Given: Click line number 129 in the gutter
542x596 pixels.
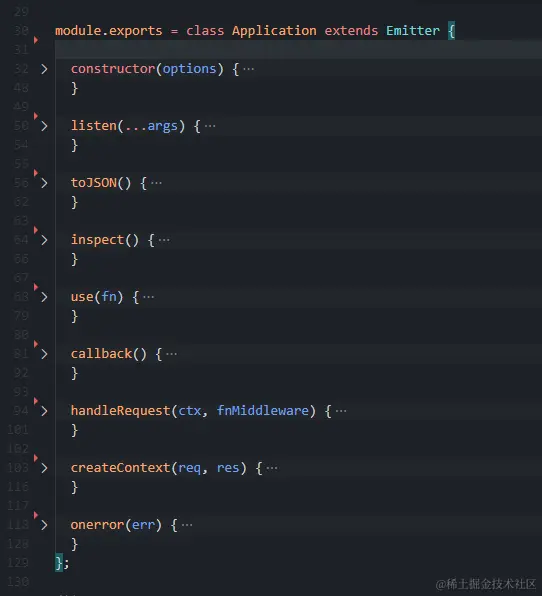Looking at the screenshot, I should [x=18, y=563].
